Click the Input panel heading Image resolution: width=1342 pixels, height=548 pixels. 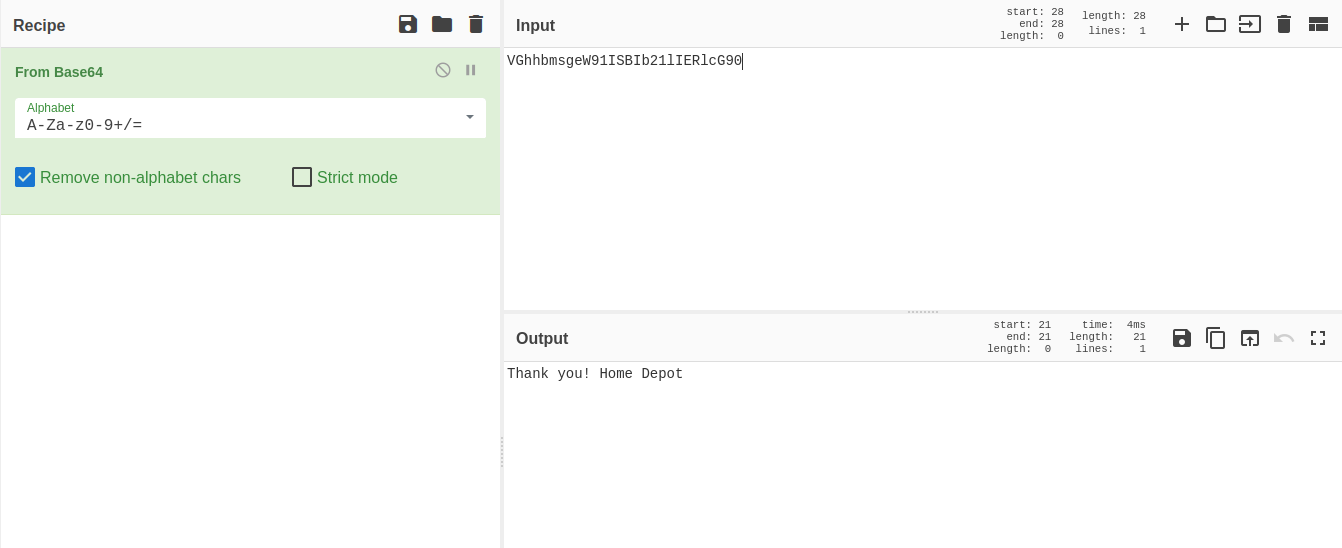click(535, 25)
